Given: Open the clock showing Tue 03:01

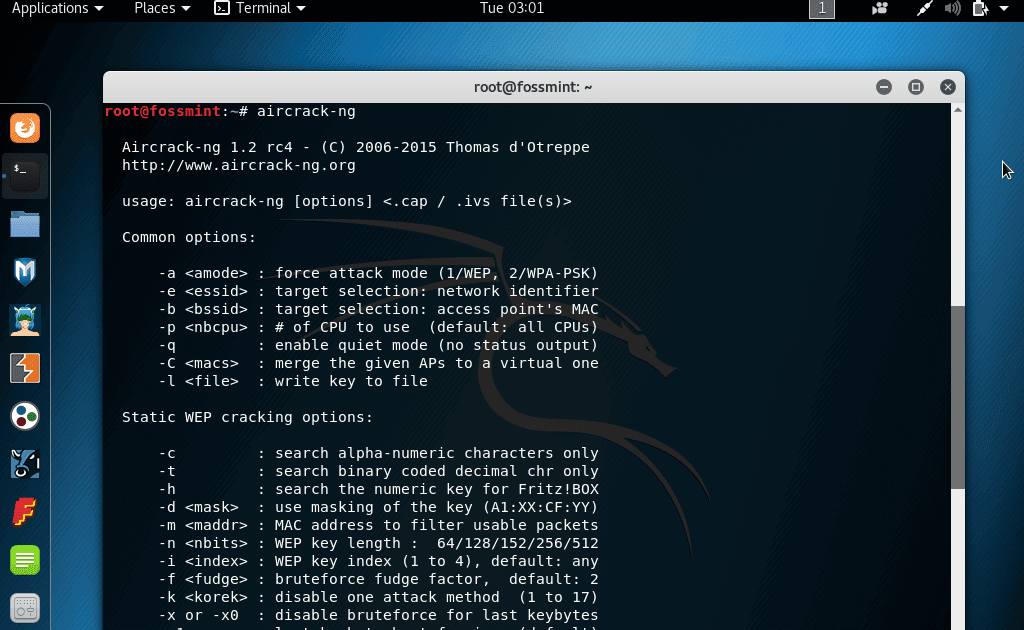Looking at the screenshot, I should [511, 8].
